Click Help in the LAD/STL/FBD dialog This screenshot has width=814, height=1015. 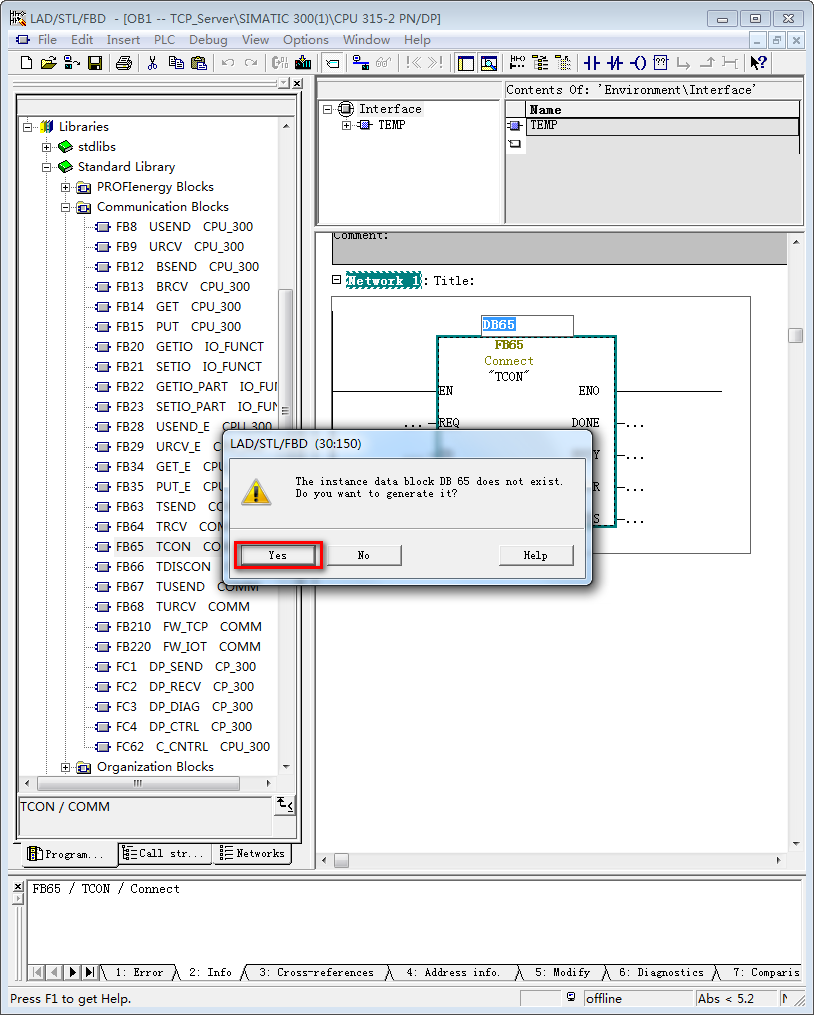(x=536, y=555)
